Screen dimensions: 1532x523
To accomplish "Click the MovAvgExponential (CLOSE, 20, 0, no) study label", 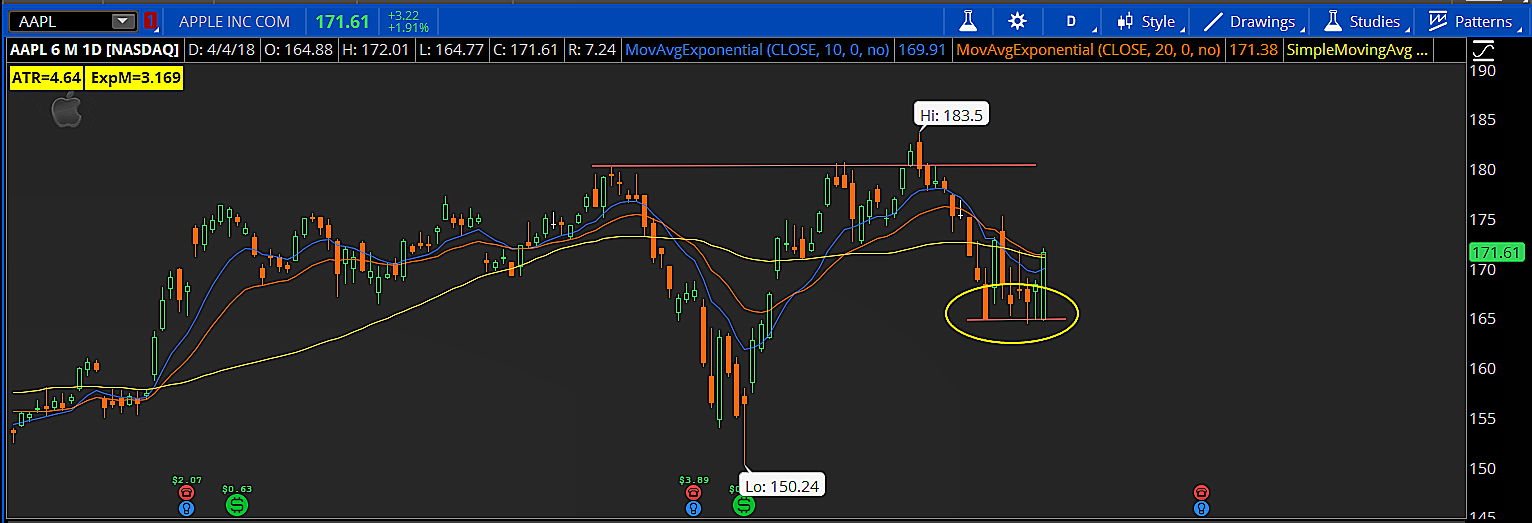I will [x=1089, y=49].
